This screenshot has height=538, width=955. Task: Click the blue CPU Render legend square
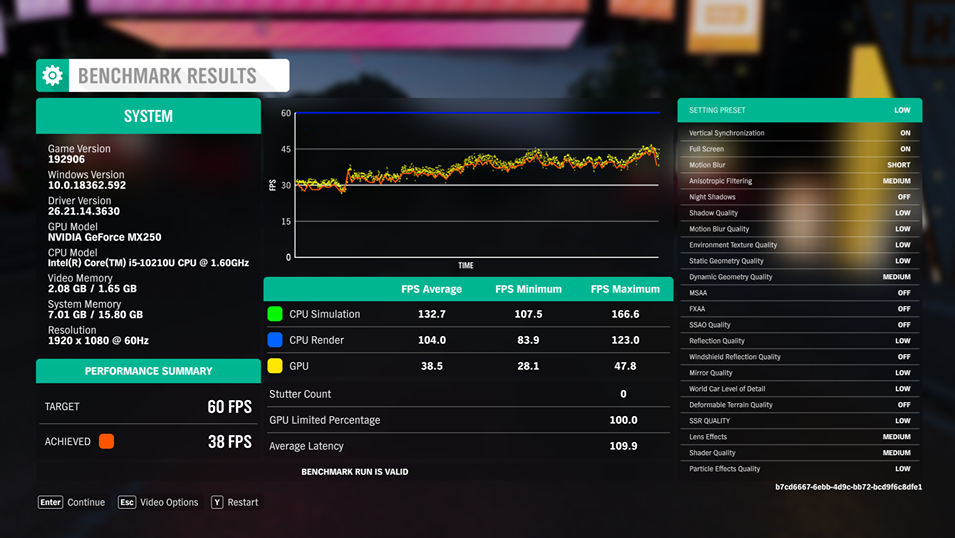pyautogui.click(x=275, y=340)
